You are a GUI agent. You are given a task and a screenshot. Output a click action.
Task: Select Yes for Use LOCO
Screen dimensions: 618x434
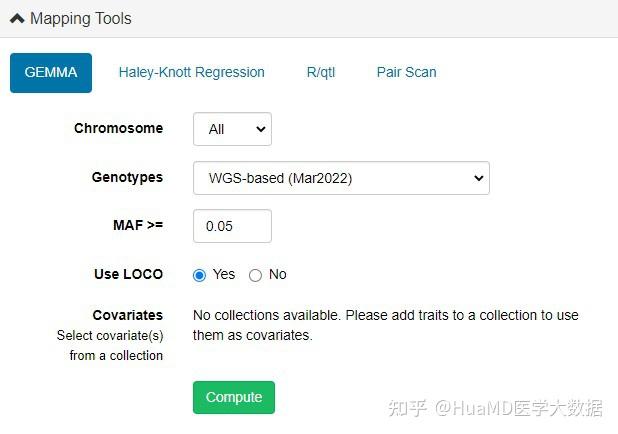(x=199, y=275)
